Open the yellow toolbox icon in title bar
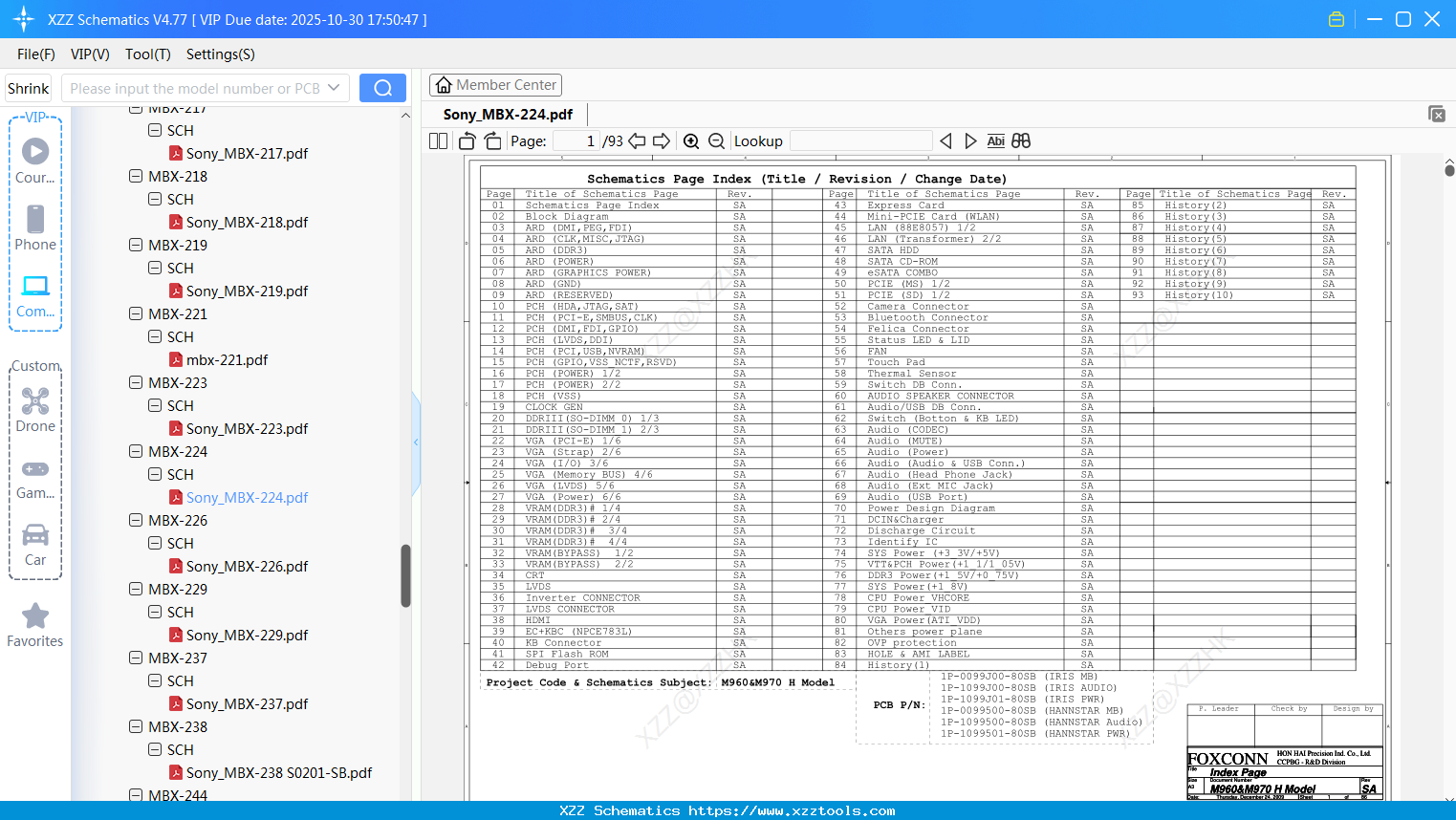This screenshot has width=1456, height=820. [1336, 19]
